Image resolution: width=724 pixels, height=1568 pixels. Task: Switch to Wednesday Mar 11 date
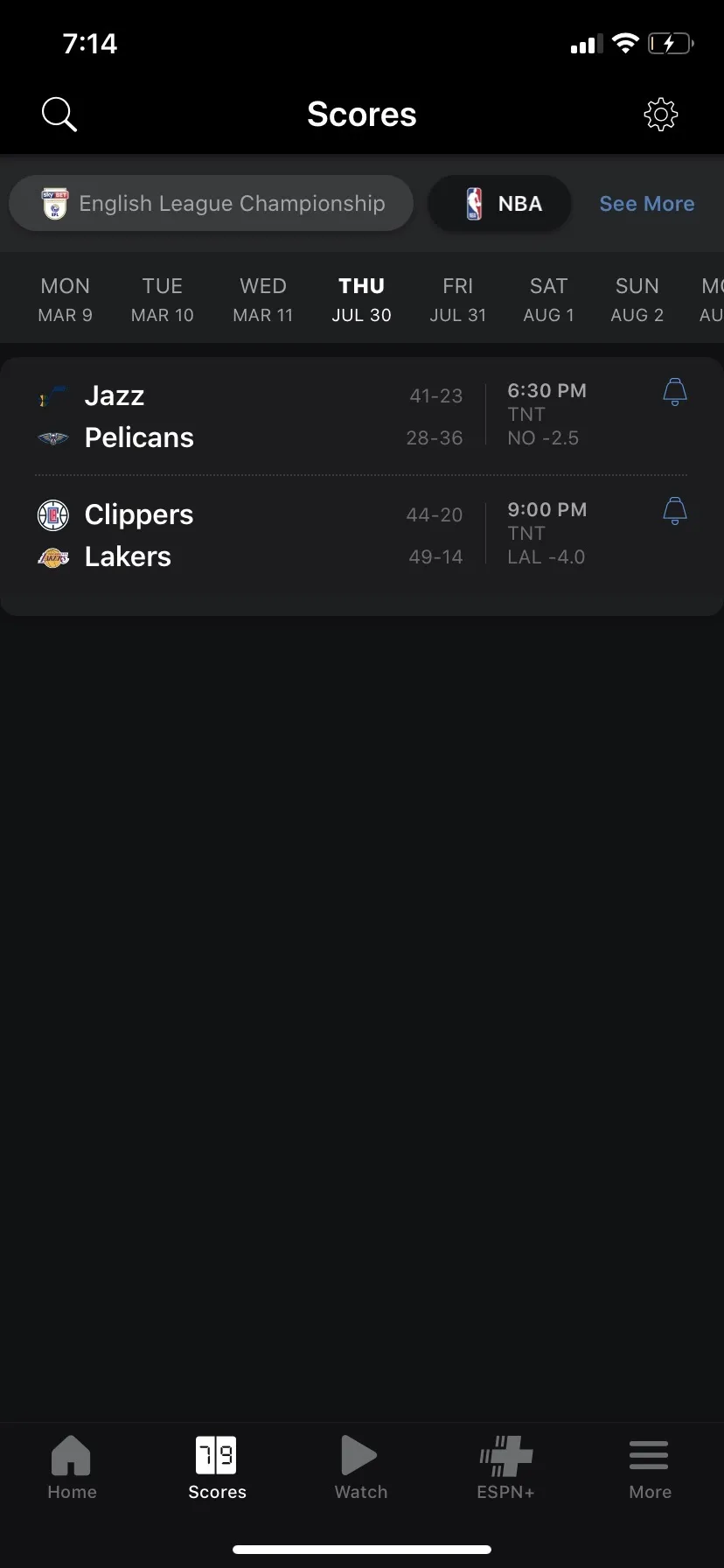coord(263,299)
